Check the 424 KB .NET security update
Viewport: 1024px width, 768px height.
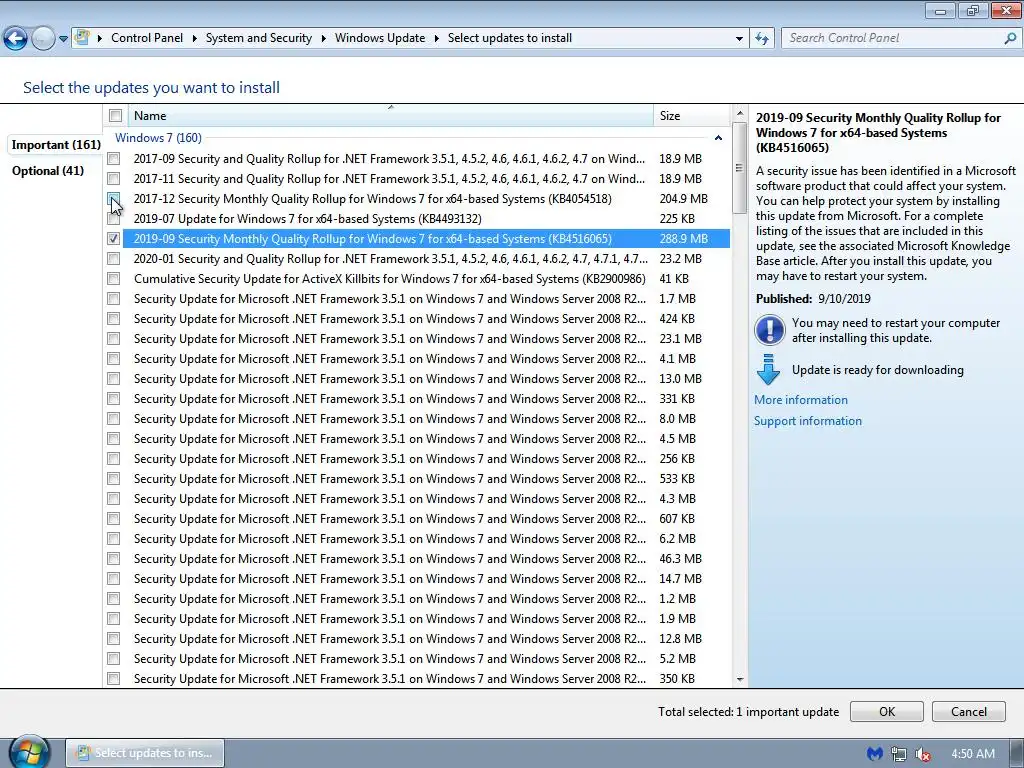[114, 319]
